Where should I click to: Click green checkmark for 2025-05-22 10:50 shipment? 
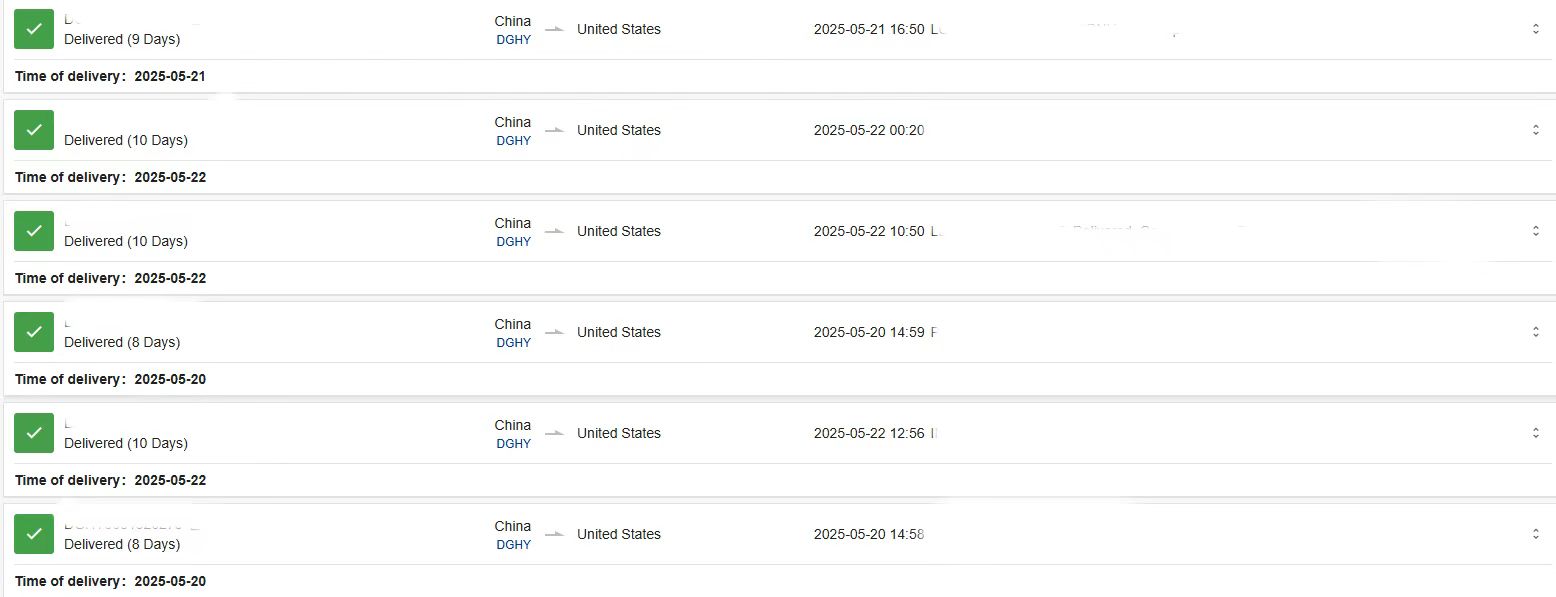pos(34,231)
